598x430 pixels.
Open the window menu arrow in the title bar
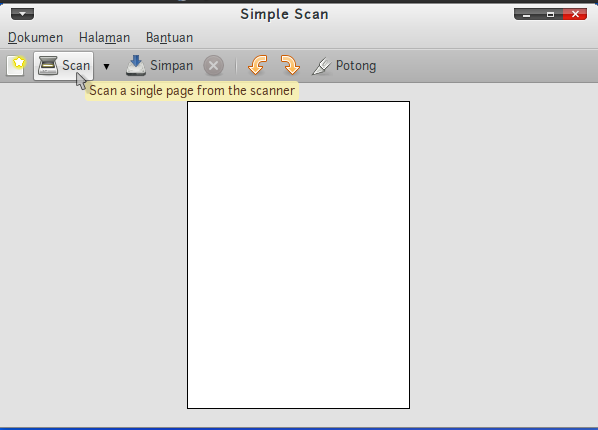[23, 14]
